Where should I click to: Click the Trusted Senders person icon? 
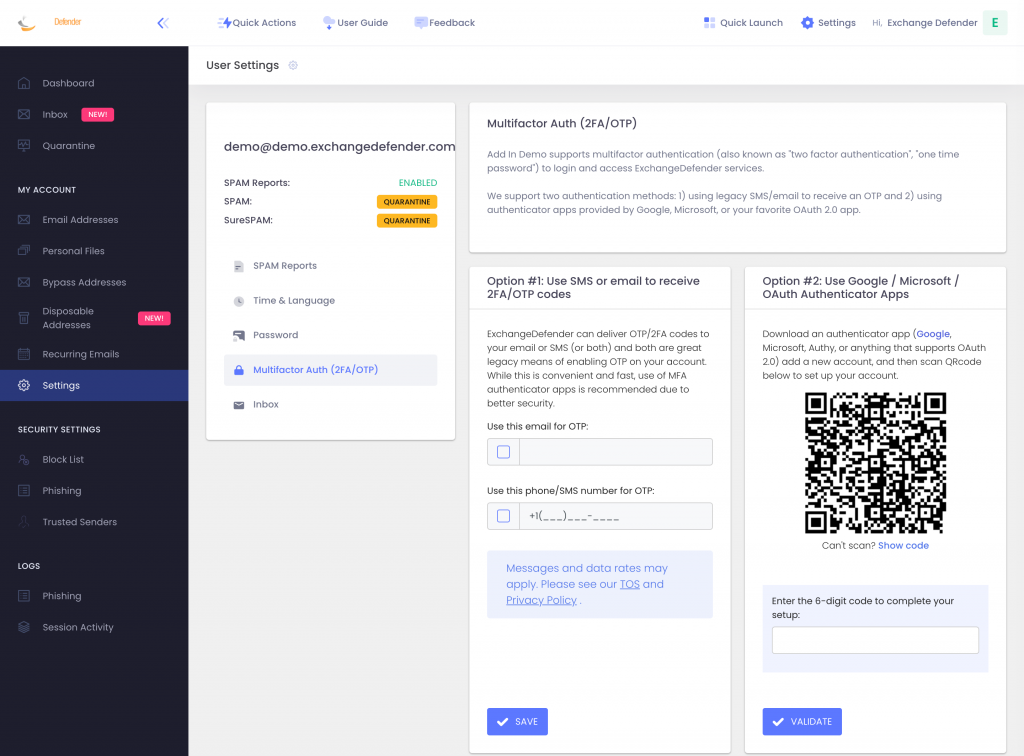24,522
